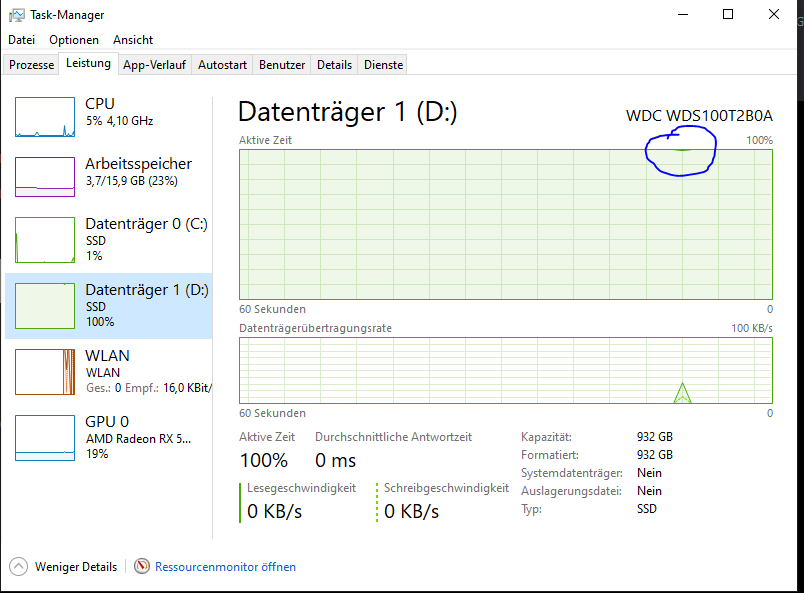The width and height of the screenshot is (804, 593).
Task: Click the Weniger Details label
Action: pyautogui.click(x=76, y=567)
